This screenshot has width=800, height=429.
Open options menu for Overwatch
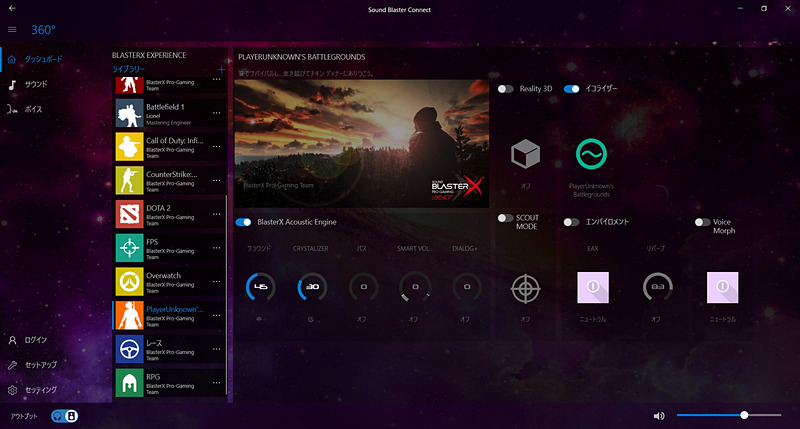[x=217, y=281]
